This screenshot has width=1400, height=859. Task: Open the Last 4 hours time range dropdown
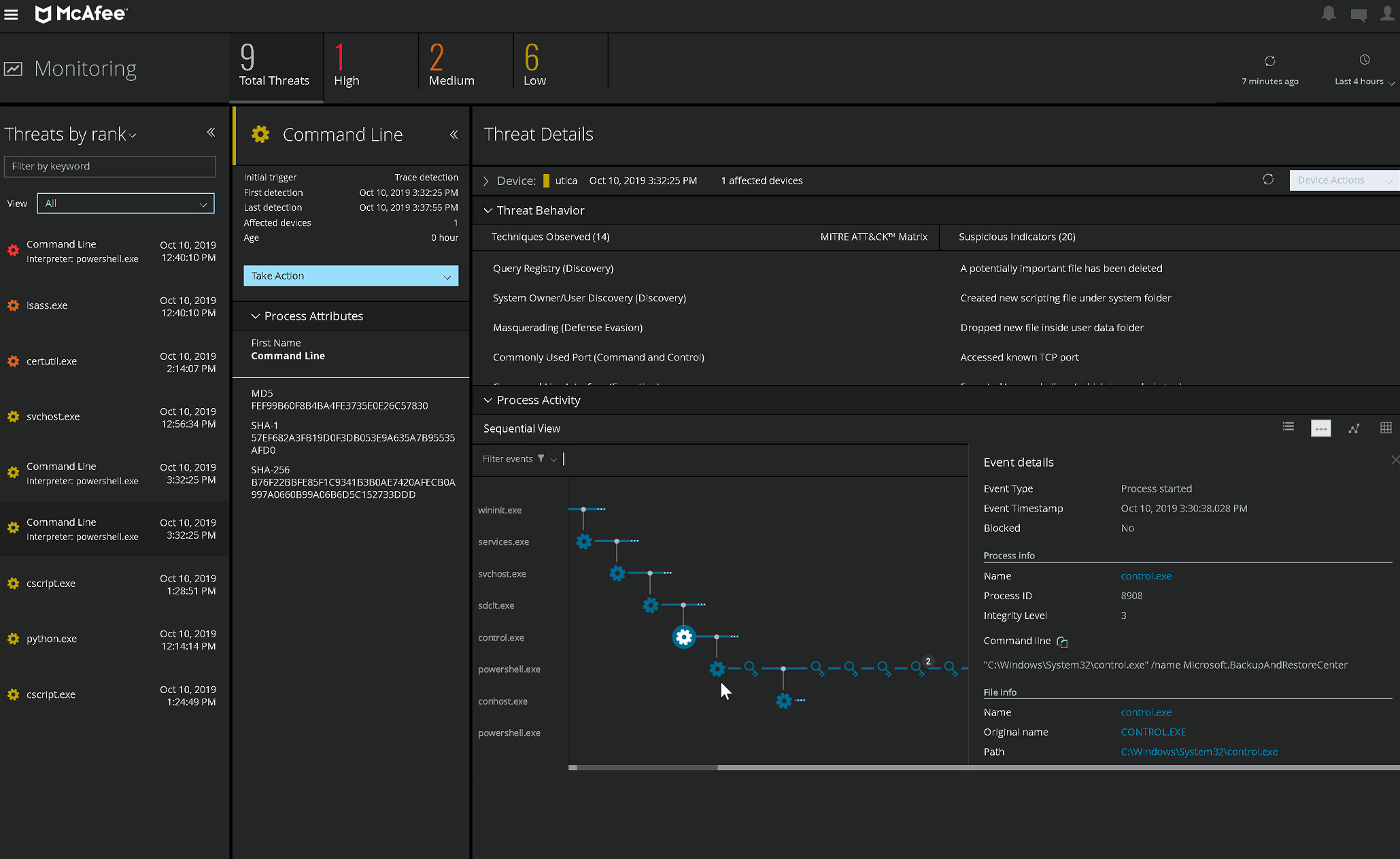pos(1365,81)
